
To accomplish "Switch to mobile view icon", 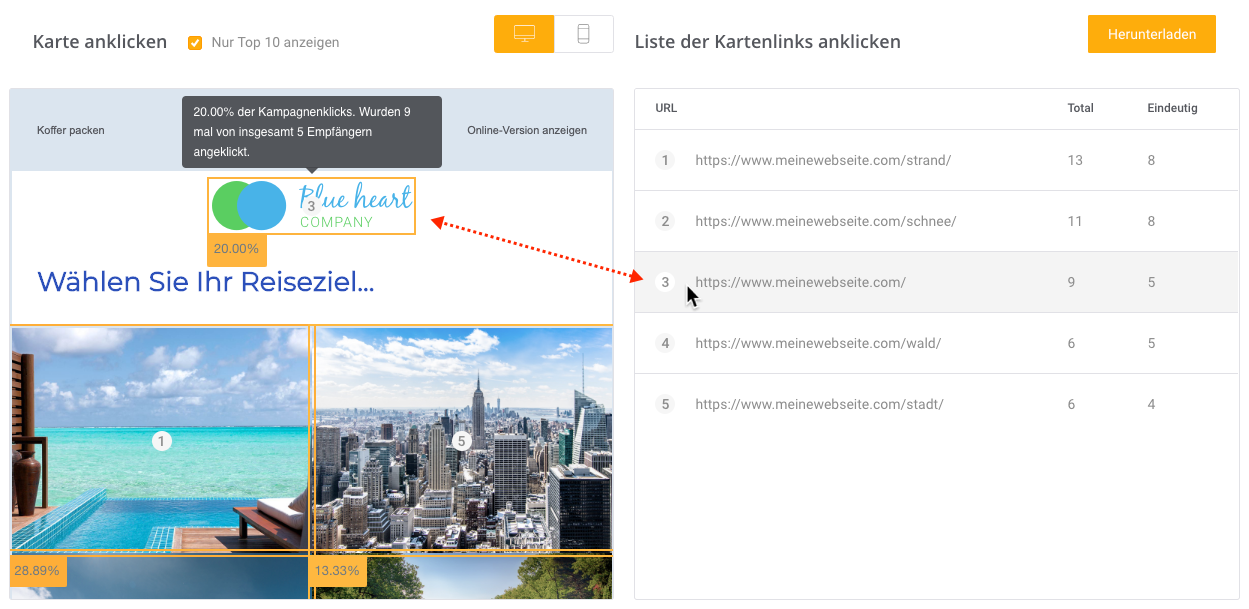I will [x=583, y=34].
